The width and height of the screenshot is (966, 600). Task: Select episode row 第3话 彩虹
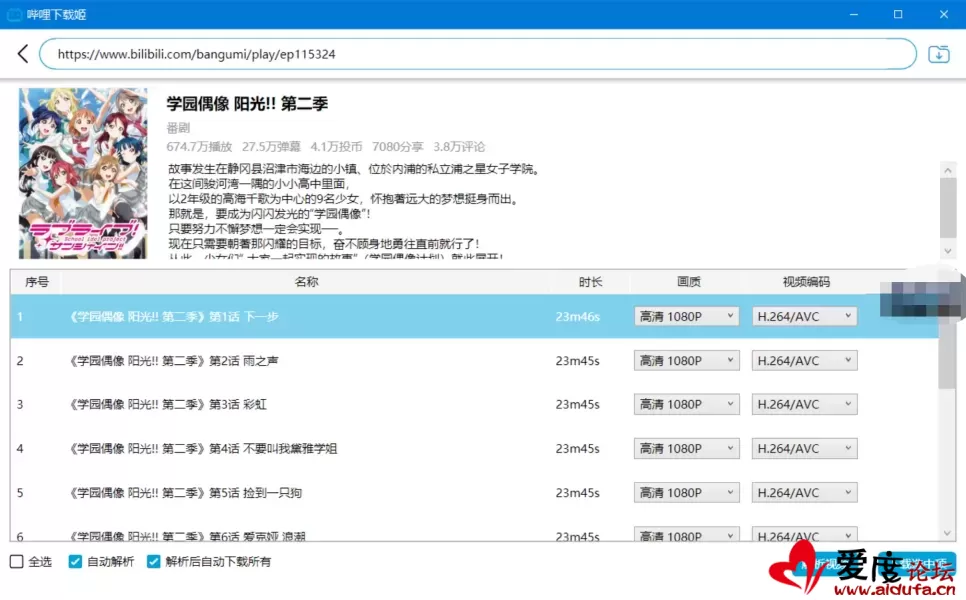coord(474,404)
